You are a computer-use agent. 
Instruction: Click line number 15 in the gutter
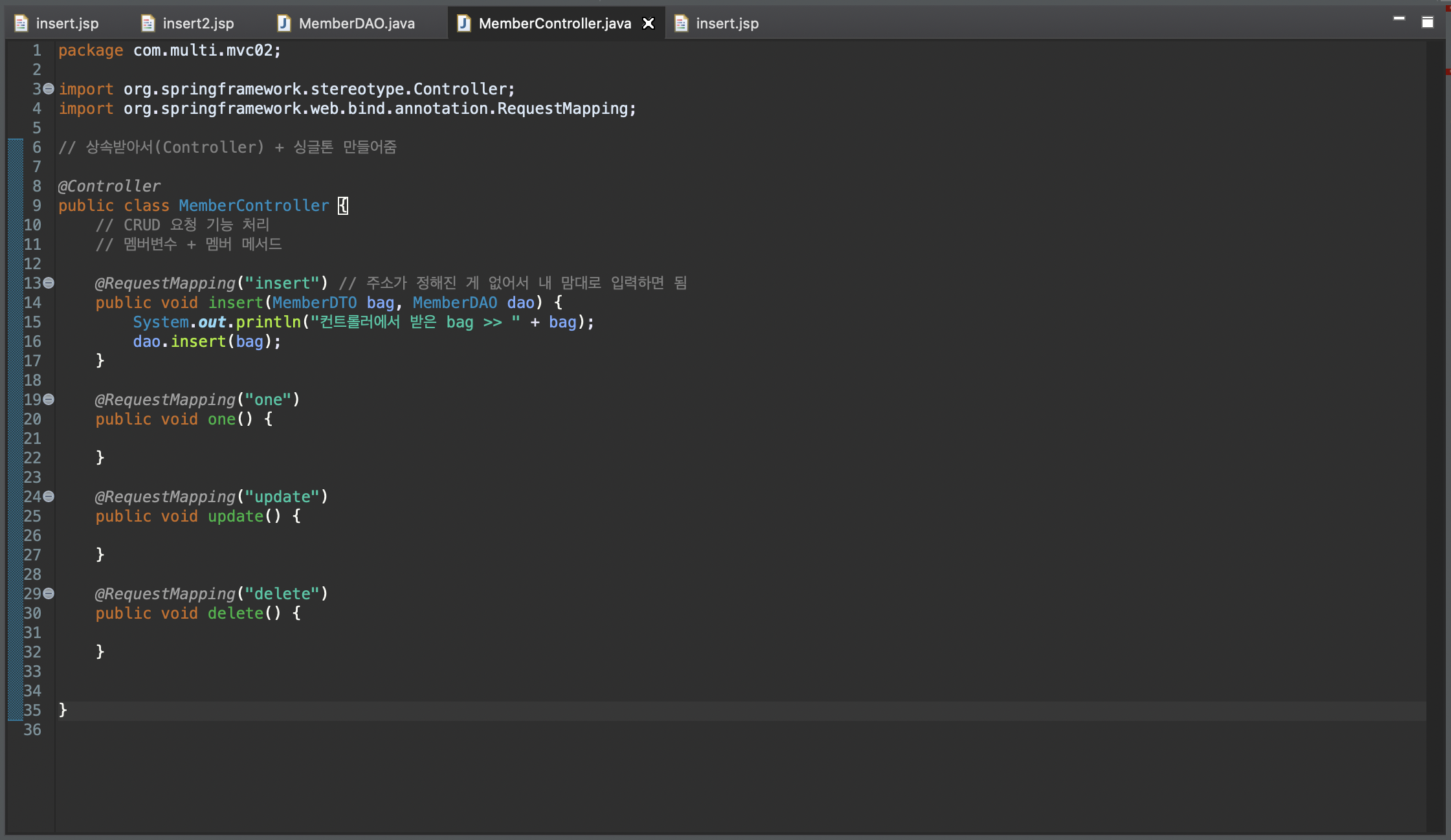(32, 322)
